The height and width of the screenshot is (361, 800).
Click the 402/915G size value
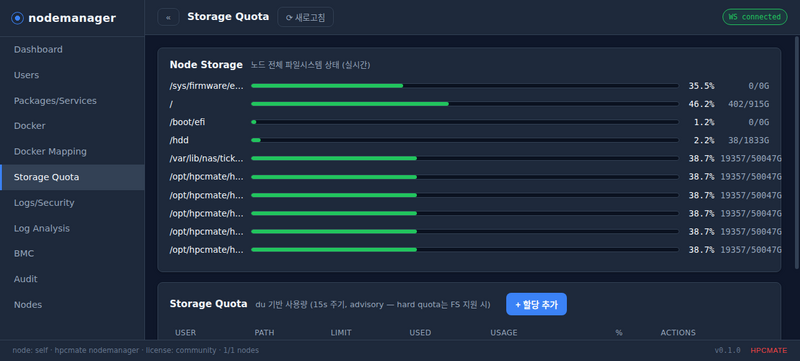click(748, 104)
